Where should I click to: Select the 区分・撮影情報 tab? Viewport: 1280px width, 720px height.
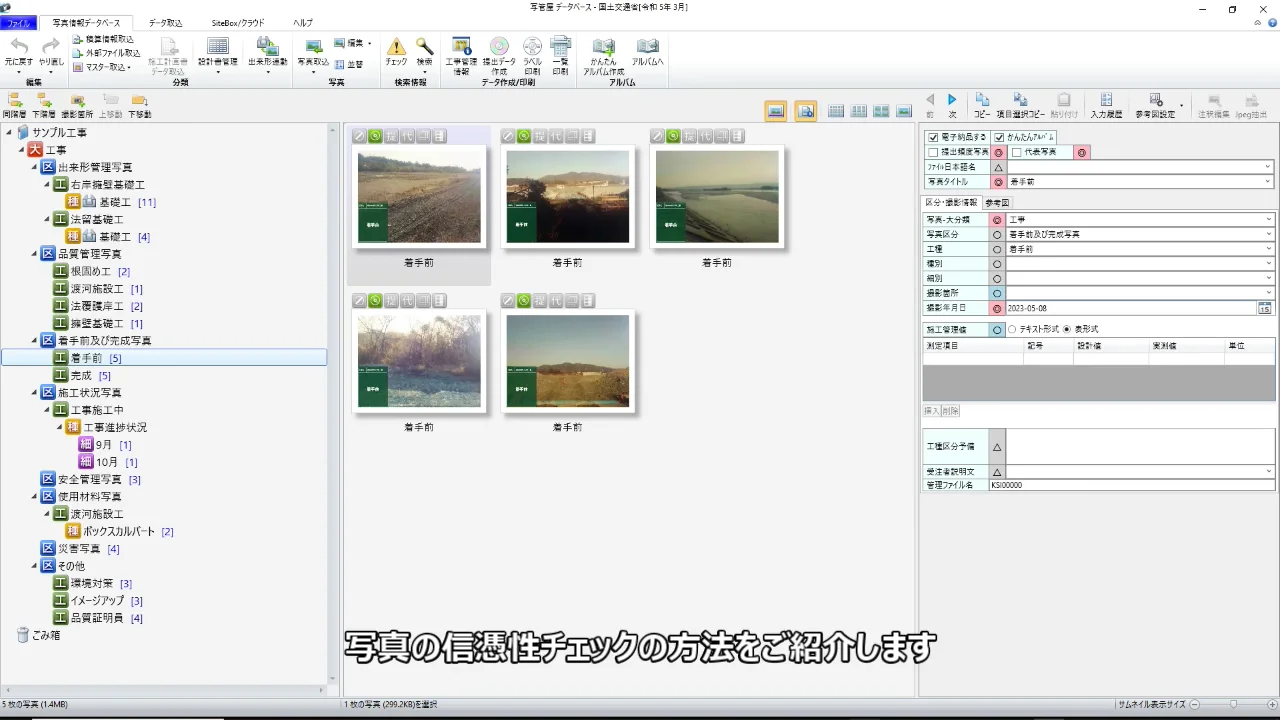click(951, 202)
